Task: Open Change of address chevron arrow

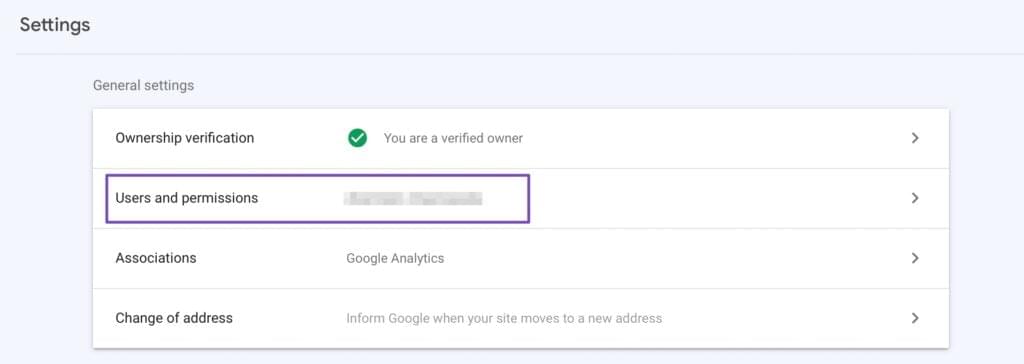Action: tap(915, 318)
